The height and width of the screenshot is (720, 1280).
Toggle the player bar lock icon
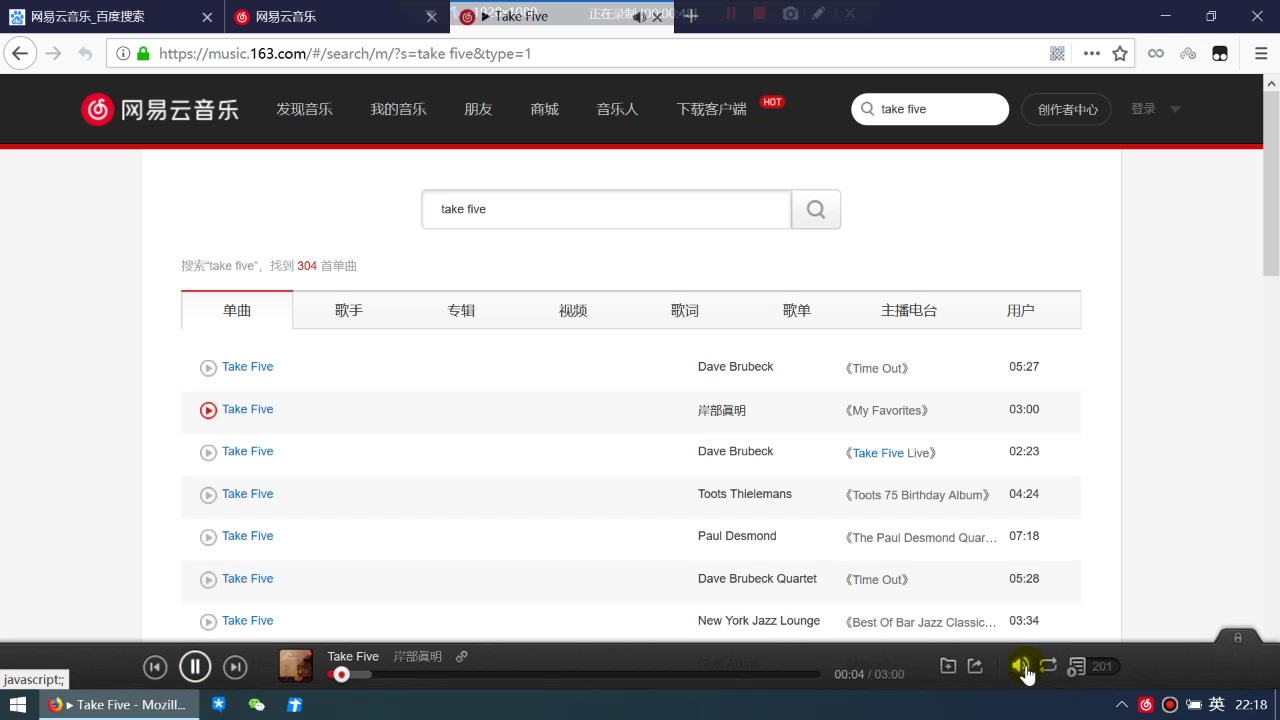coord(1238,638)
